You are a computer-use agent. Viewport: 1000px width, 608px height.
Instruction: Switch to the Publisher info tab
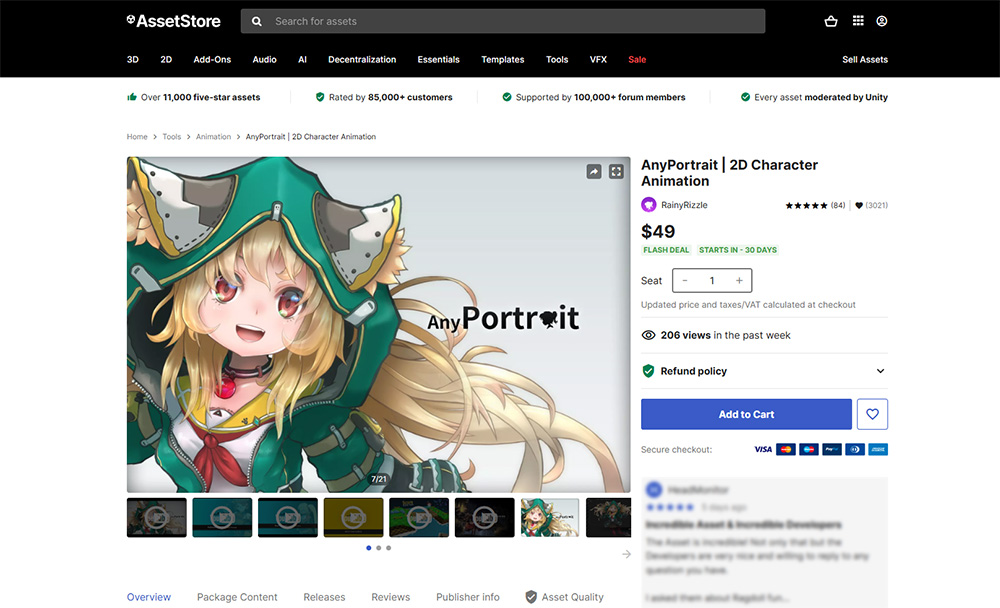coord(468,597)
